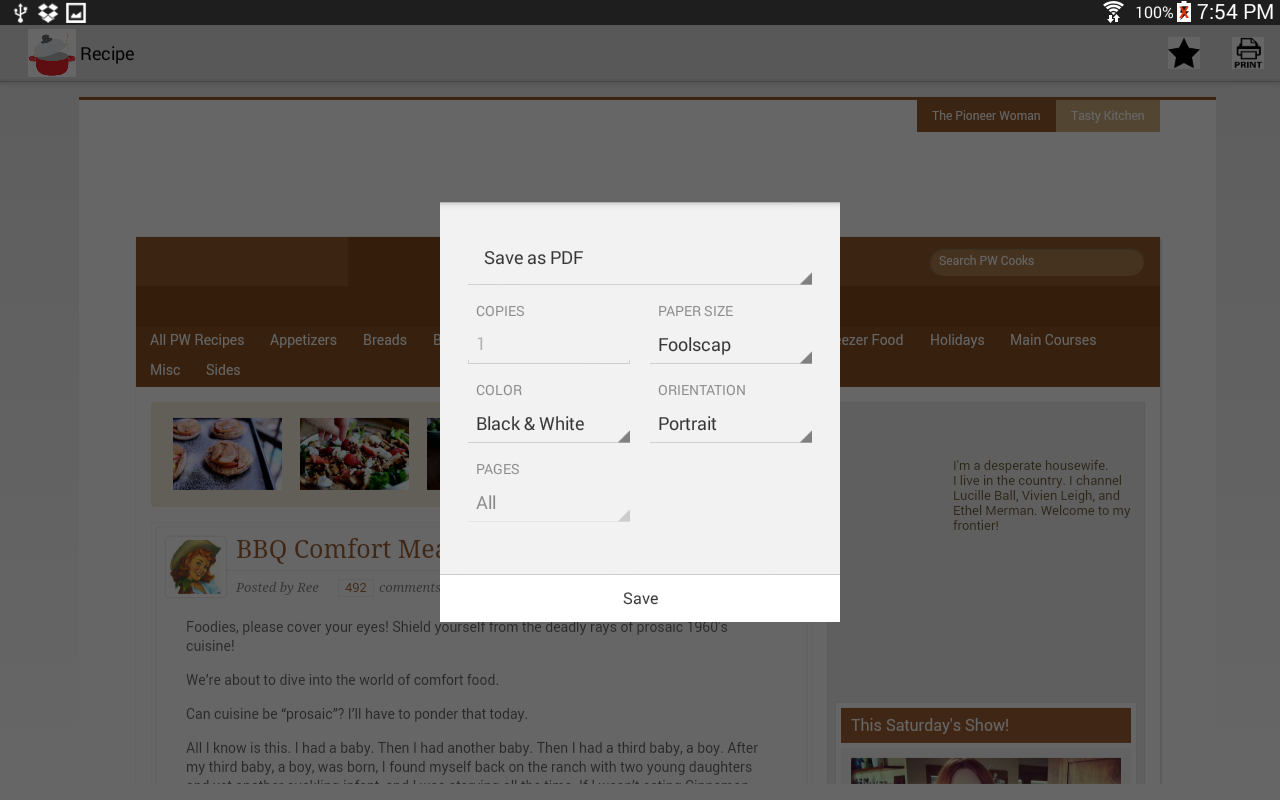The width and height of the screenshot is (1280, 800).
Task: Check the Wi-Fi status icon
Action: [1113, 12]
